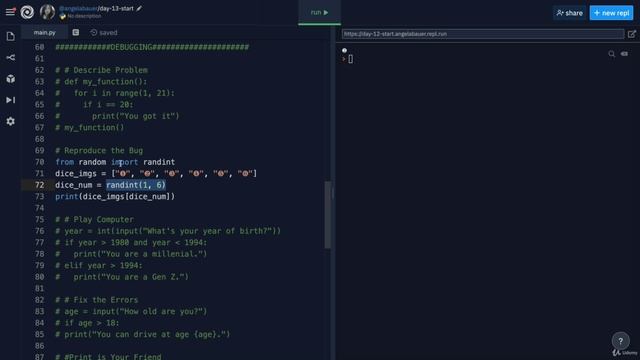Viewport: 640px width, 360px height.
Task: Click line number 70
Action: [39, 162]
